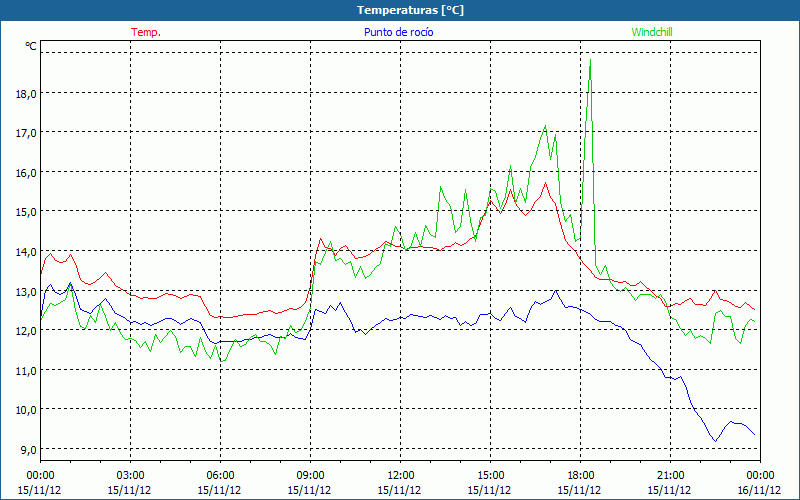Image resolution: width=800 pixels, height=500 pixels.
Task: Click the 13,0 y-axis label
Action: pos(27,291)
